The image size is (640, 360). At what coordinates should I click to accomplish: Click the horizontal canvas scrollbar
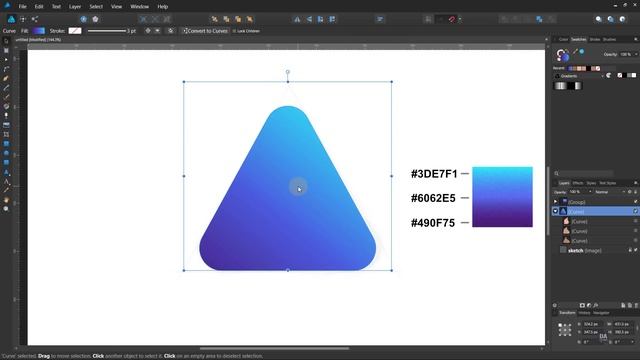point(274,349)
